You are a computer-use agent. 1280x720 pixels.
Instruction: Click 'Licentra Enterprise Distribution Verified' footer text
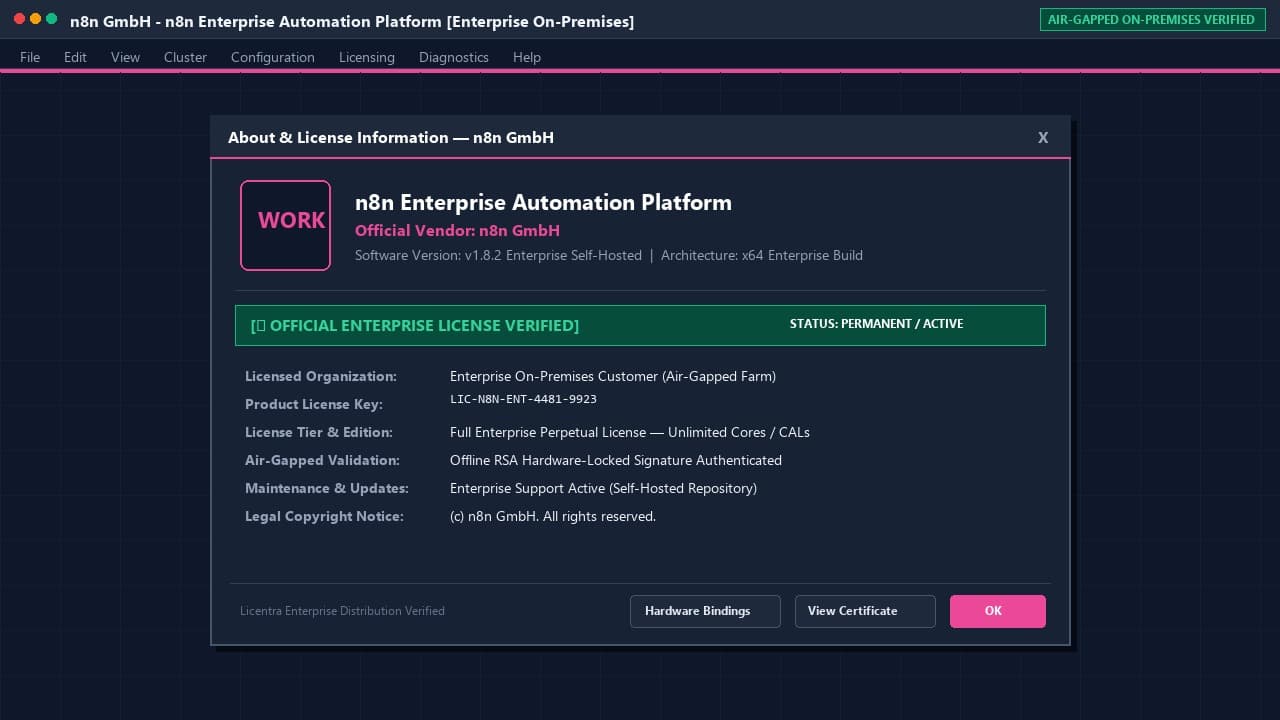342,611
